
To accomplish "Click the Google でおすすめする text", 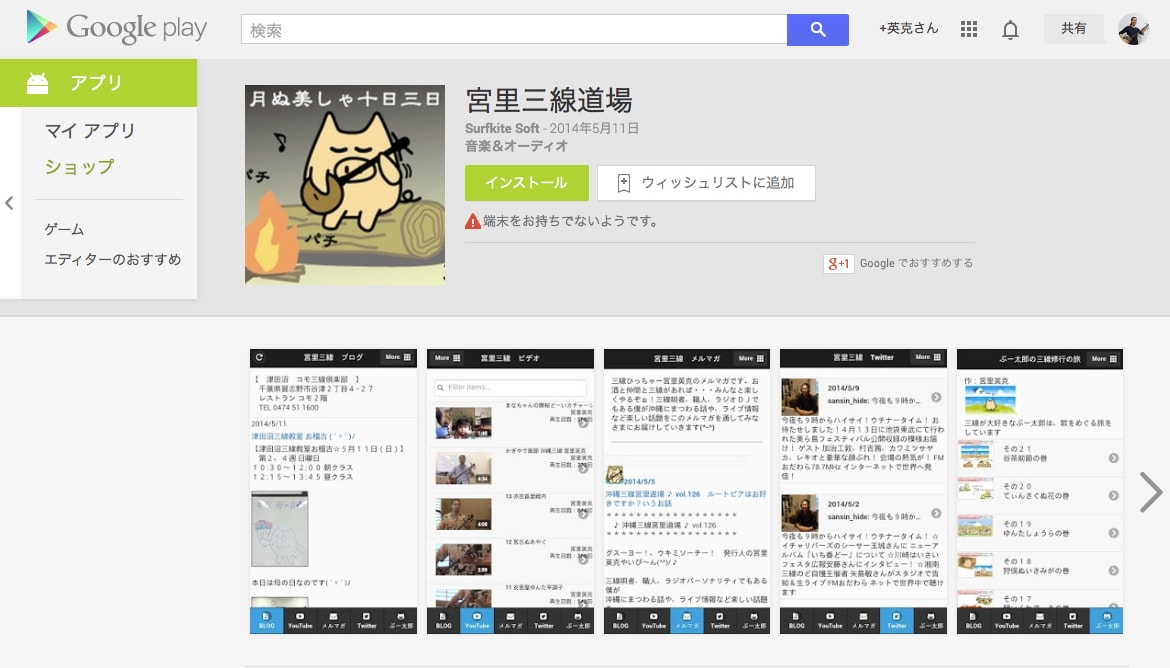I will 916,263.
